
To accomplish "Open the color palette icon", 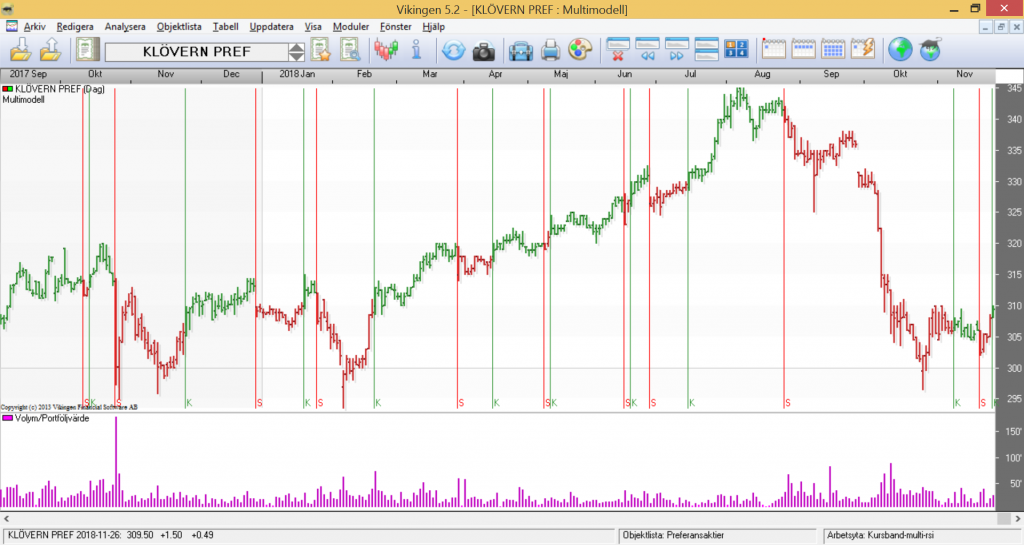I will (x=580, y=50).
